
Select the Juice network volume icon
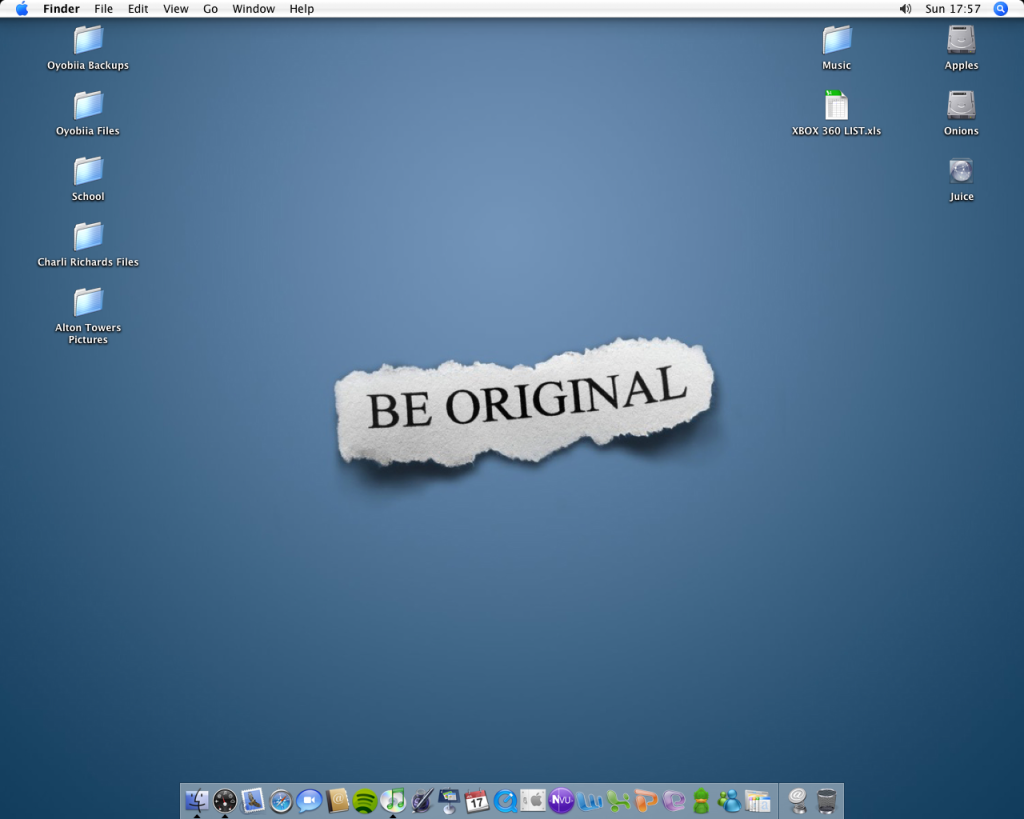click(x=961, y=179)
